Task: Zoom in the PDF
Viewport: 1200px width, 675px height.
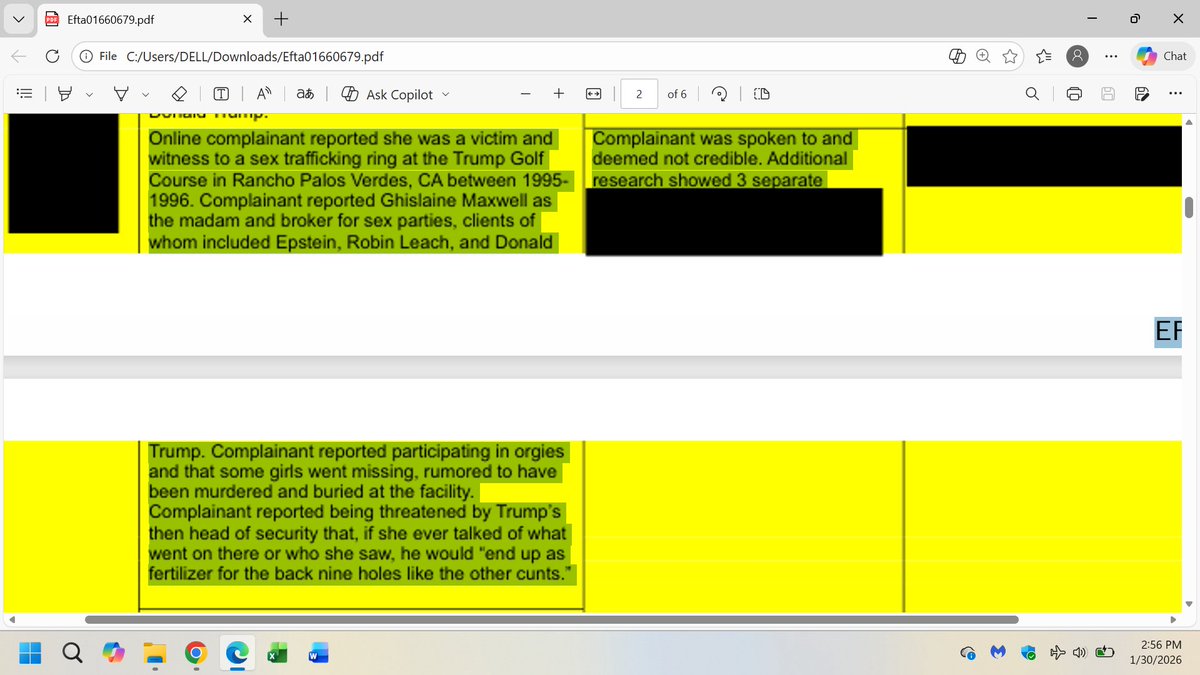Action: click(x=559, y=94)
